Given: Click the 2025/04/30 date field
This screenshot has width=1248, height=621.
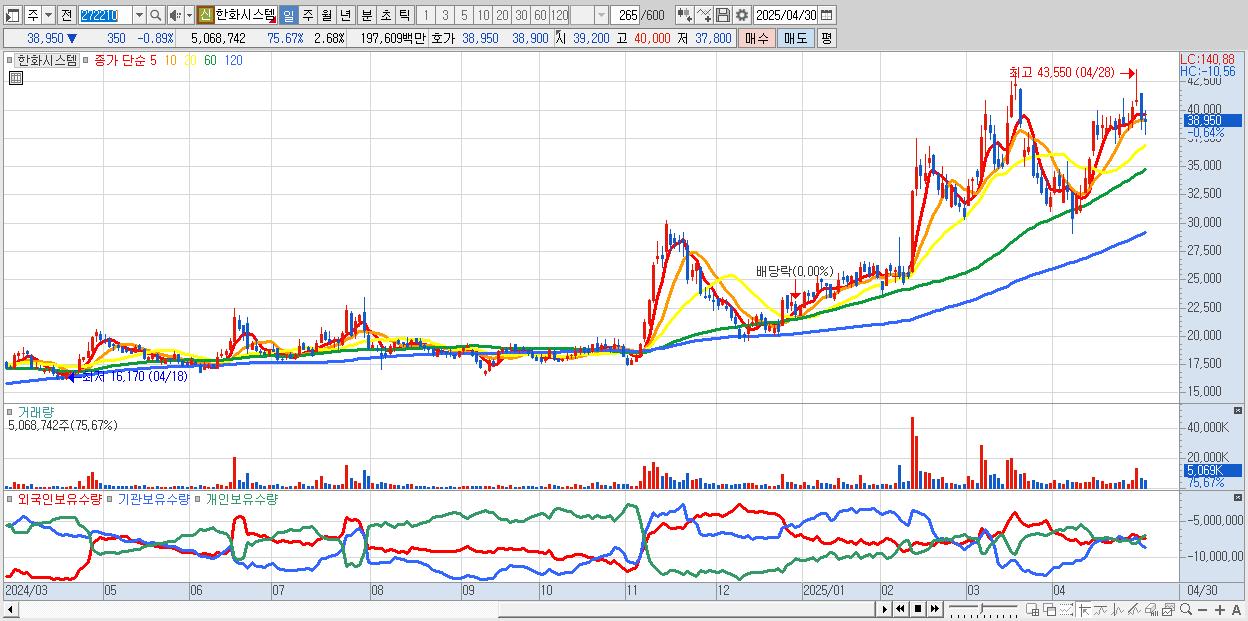Looking at the screenshot, I should click(785, 15).
